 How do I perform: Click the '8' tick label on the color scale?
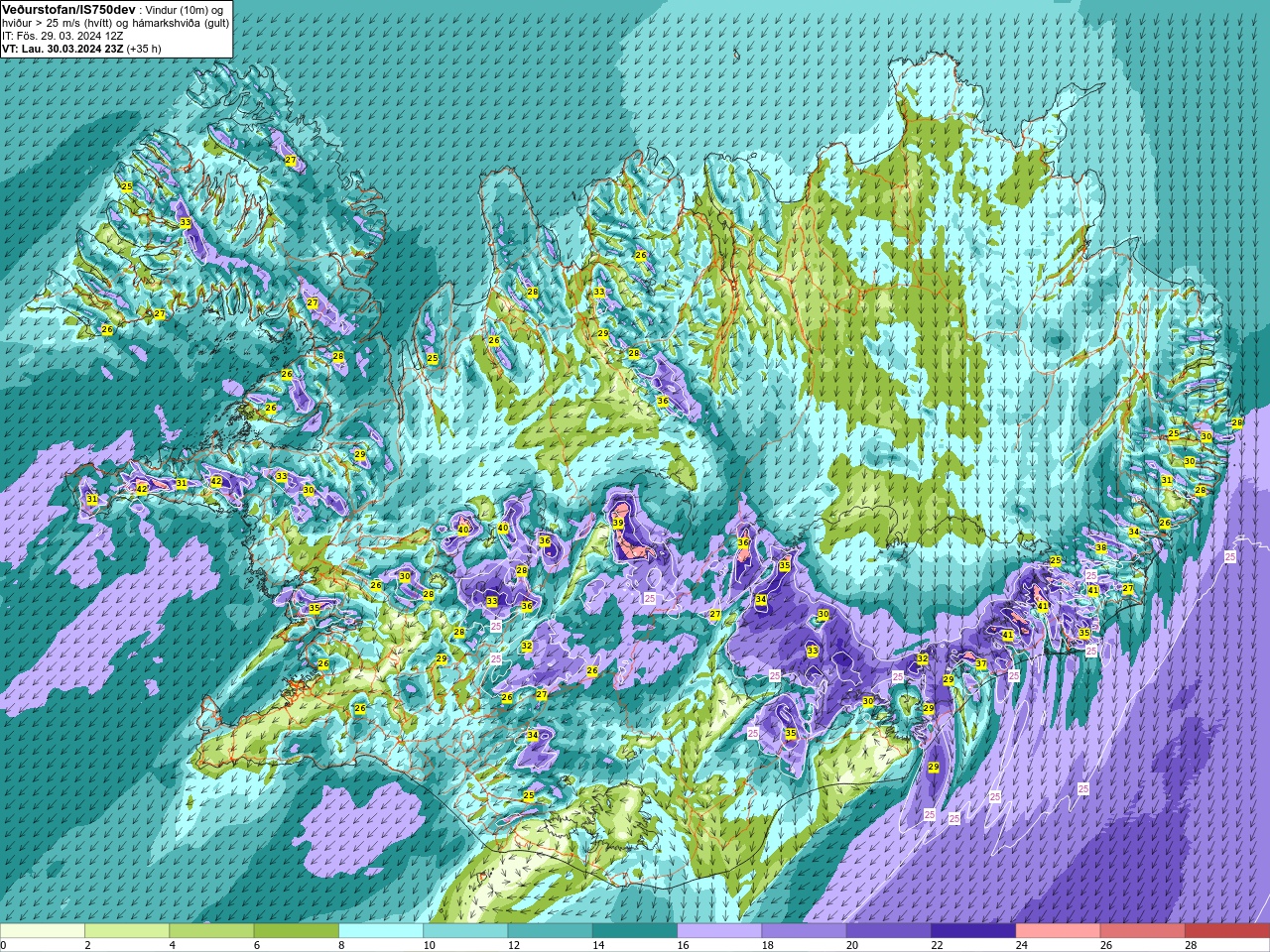[341, 945]
